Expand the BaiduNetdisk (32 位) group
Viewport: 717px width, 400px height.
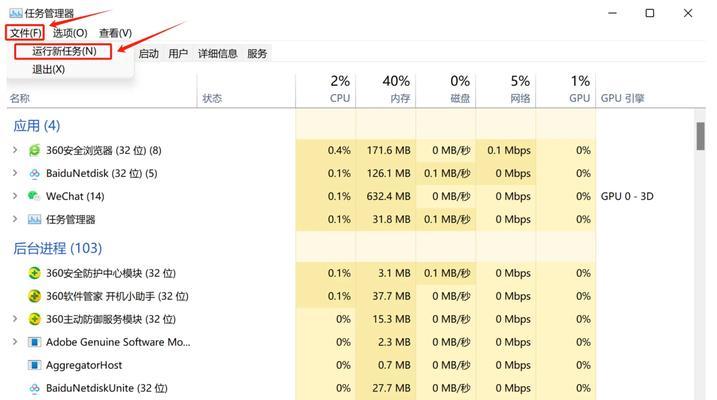coord(15,173)
